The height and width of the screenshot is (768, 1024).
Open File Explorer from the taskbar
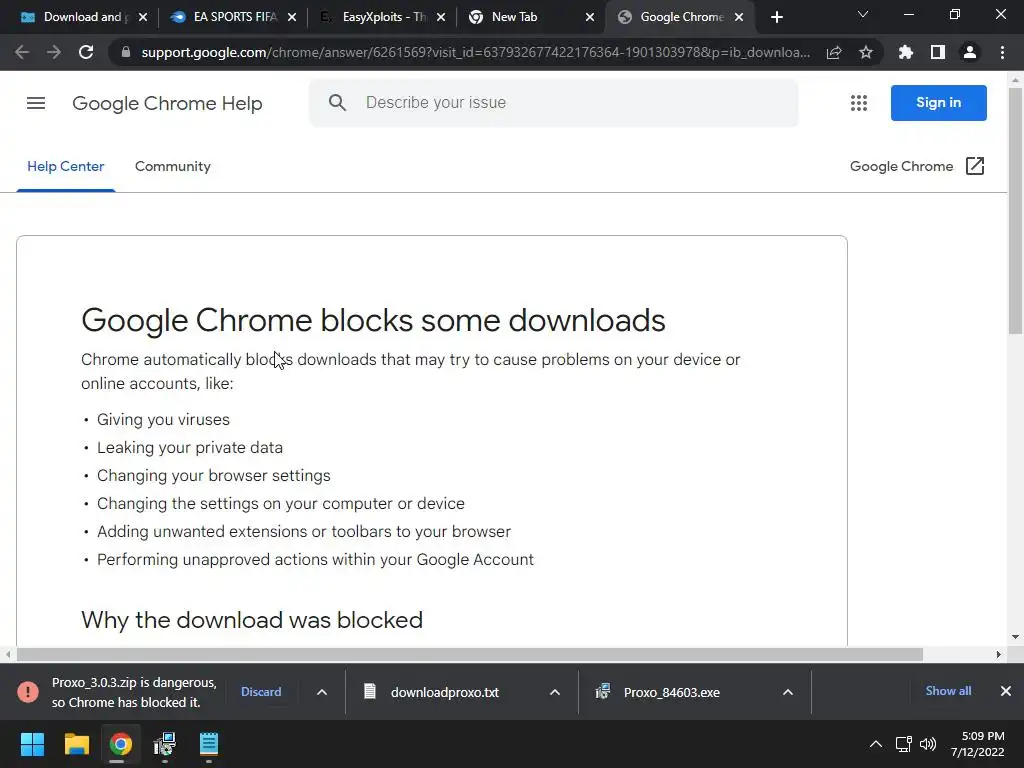click(77, 744)
